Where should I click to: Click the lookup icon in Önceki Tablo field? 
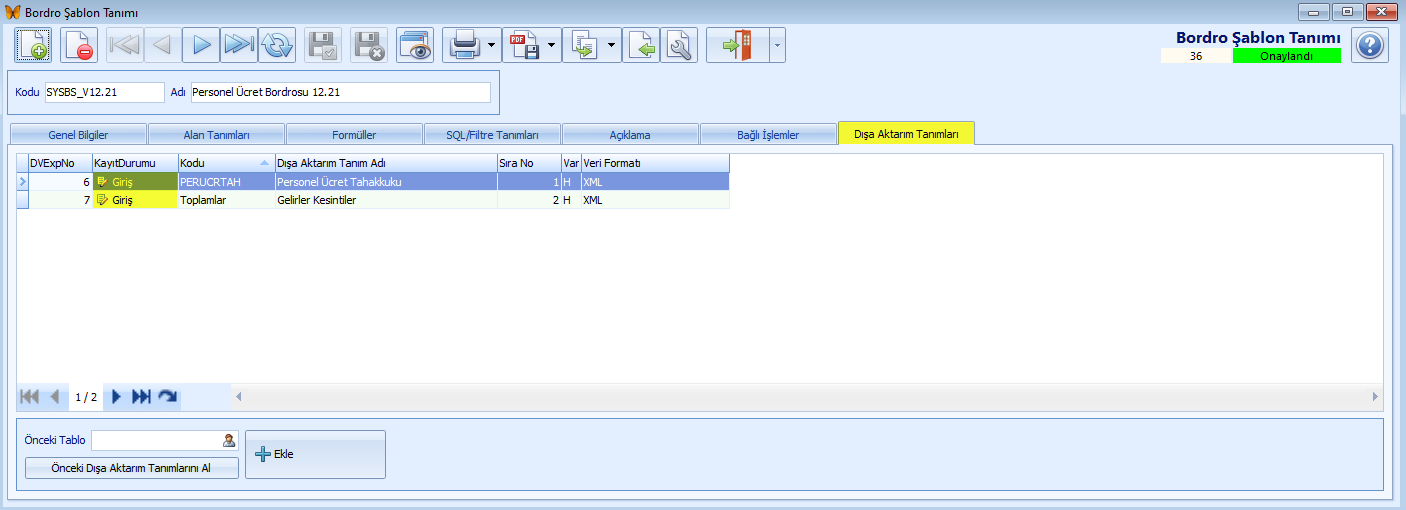tap(229, 440)
